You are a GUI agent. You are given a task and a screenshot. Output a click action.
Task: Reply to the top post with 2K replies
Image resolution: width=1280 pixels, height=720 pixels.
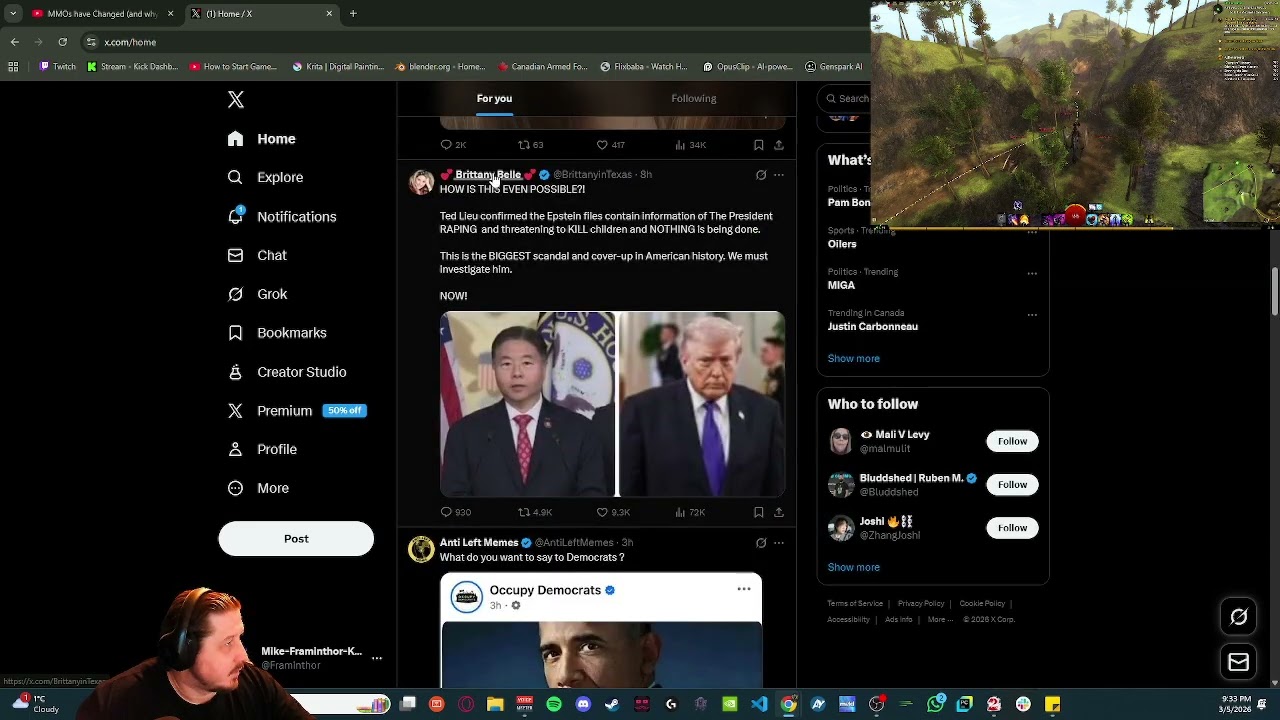click(x=453, y=145)
